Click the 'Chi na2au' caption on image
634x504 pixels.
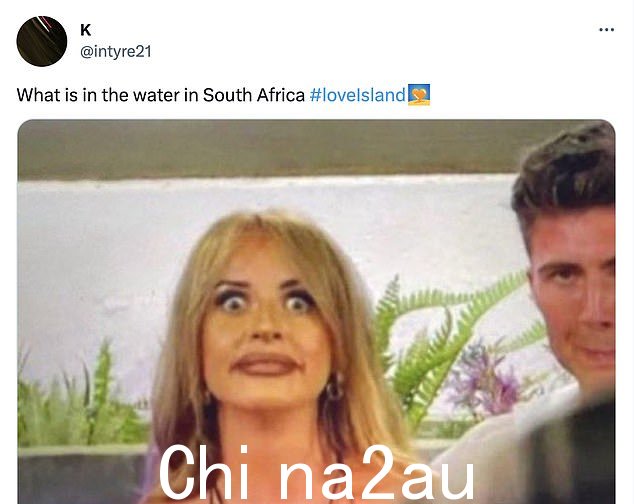click(x=316, y=473)
